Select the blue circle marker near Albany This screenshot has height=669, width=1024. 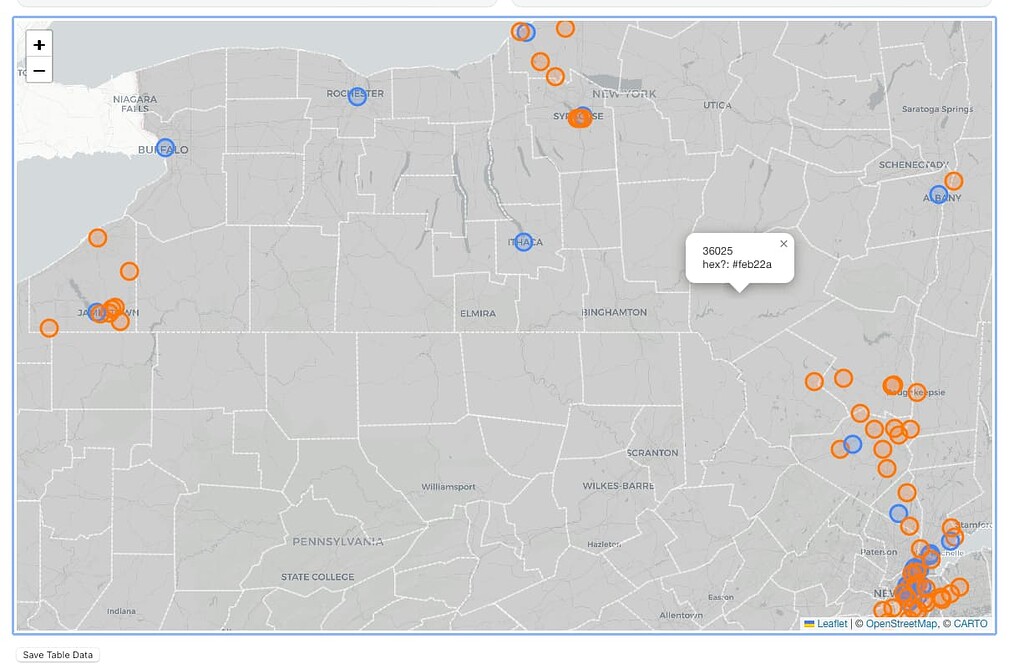coord(938,195)
